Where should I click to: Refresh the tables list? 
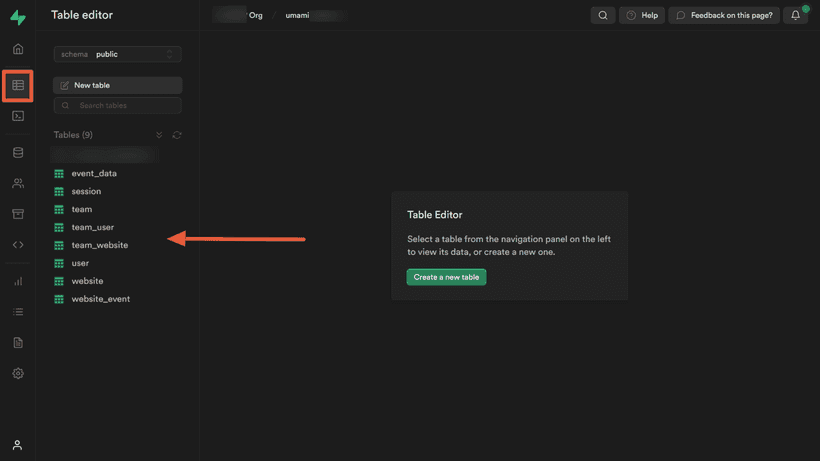177,135
